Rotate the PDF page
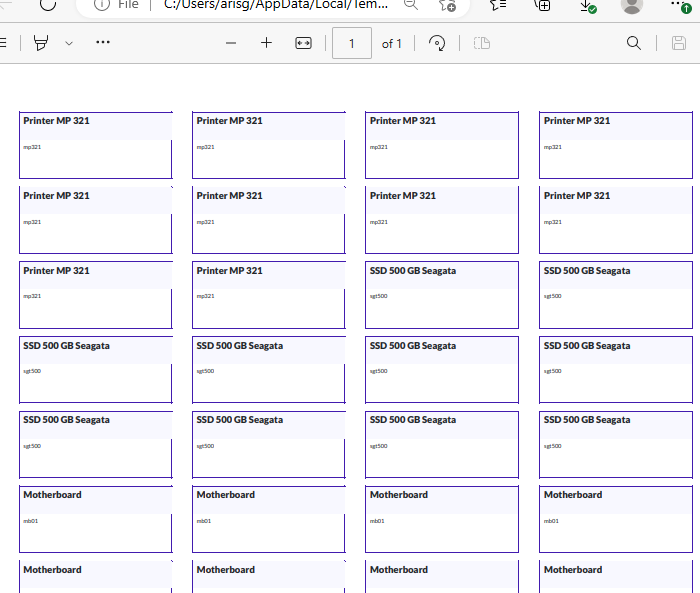Viewport: 700px width, 593px height. coord(437,43)
